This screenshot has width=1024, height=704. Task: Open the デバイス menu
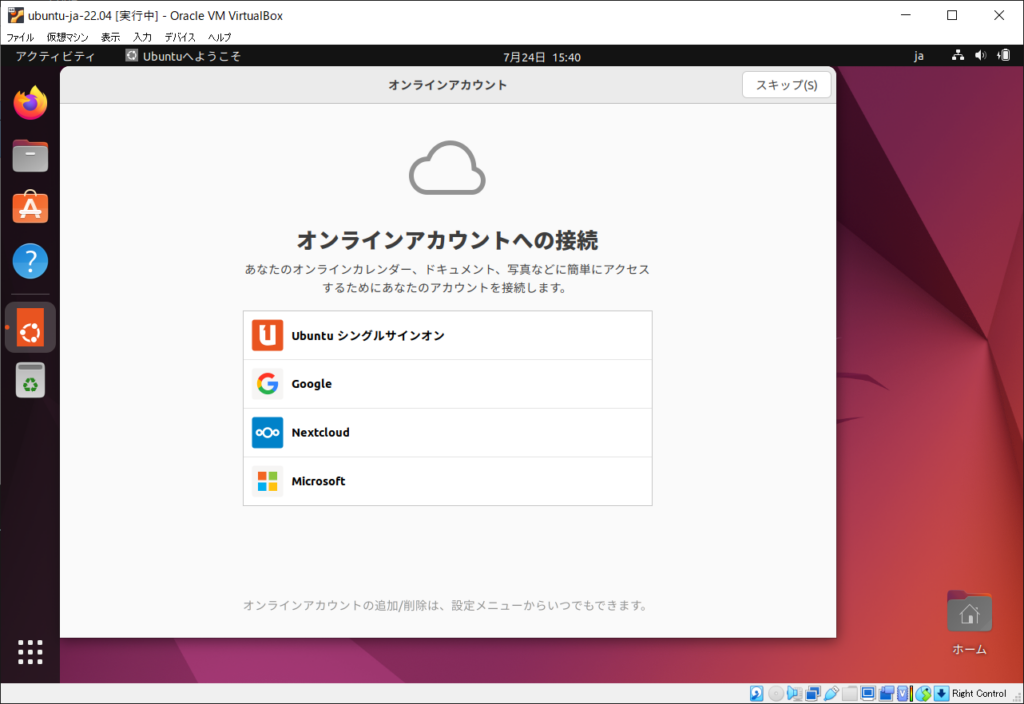point(180,37)
